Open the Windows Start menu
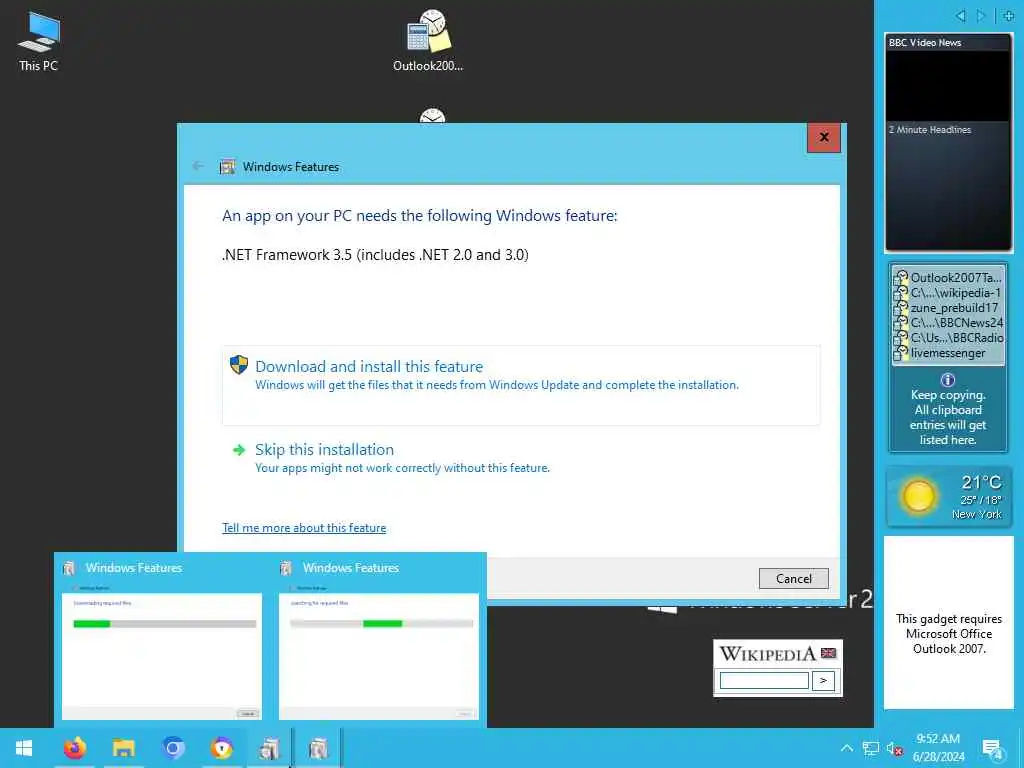1024x768 pixels. (x=24, y=748)
